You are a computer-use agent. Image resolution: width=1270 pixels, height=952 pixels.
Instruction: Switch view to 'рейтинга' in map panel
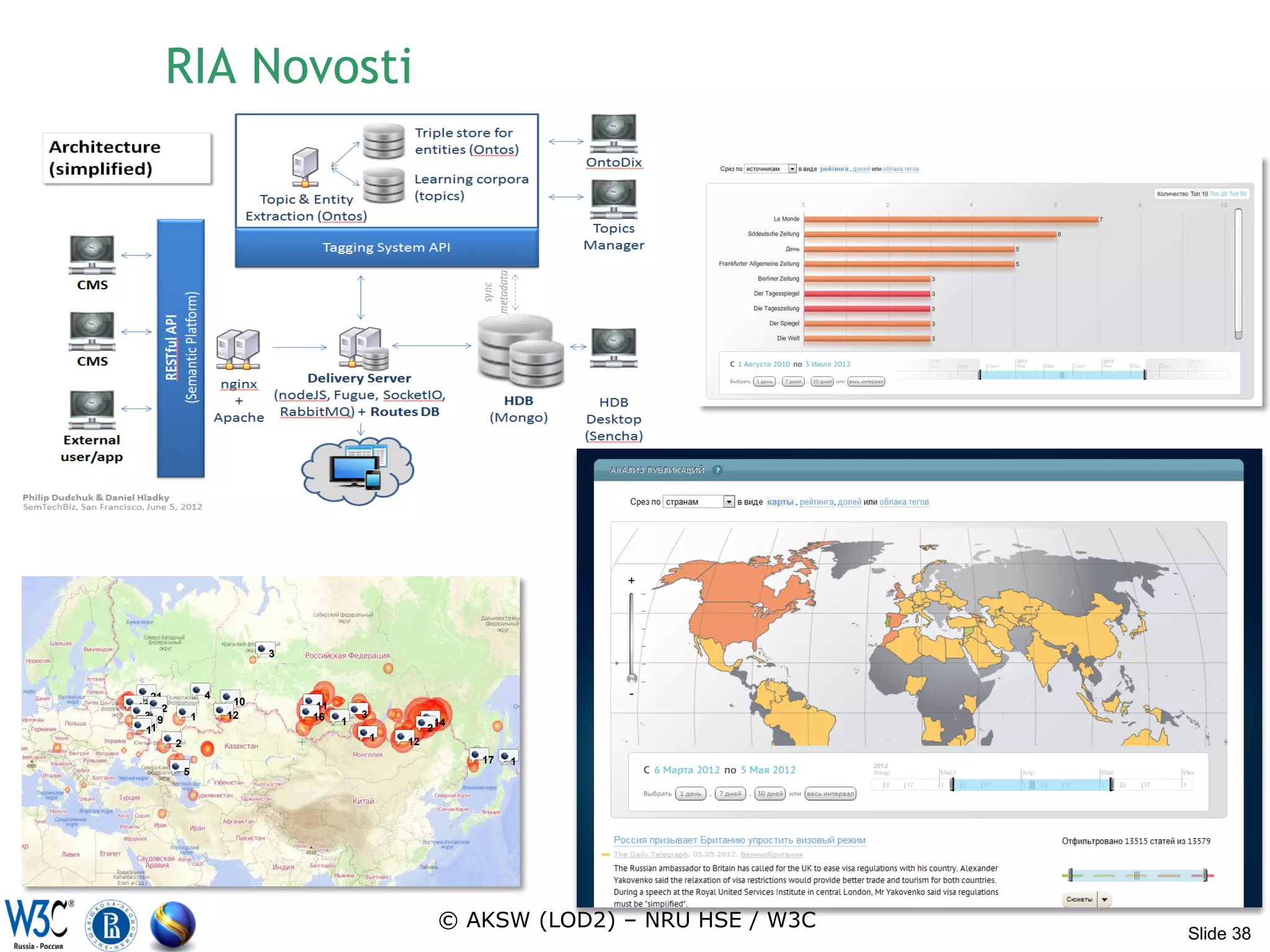[816, 502]
